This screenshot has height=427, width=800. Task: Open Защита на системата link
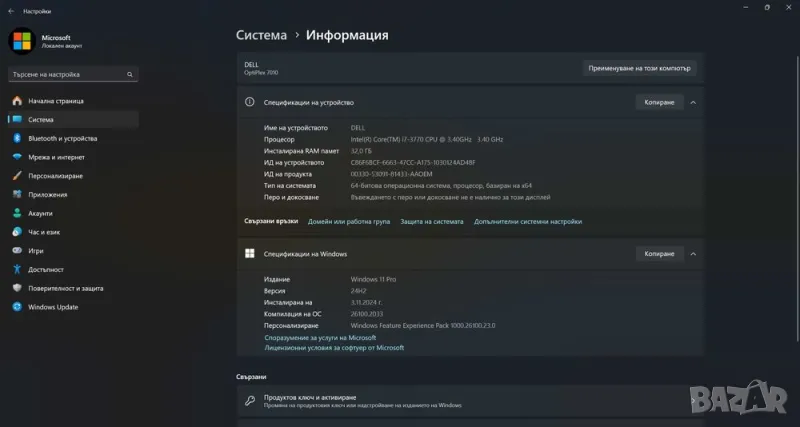(x=432, y=221)
